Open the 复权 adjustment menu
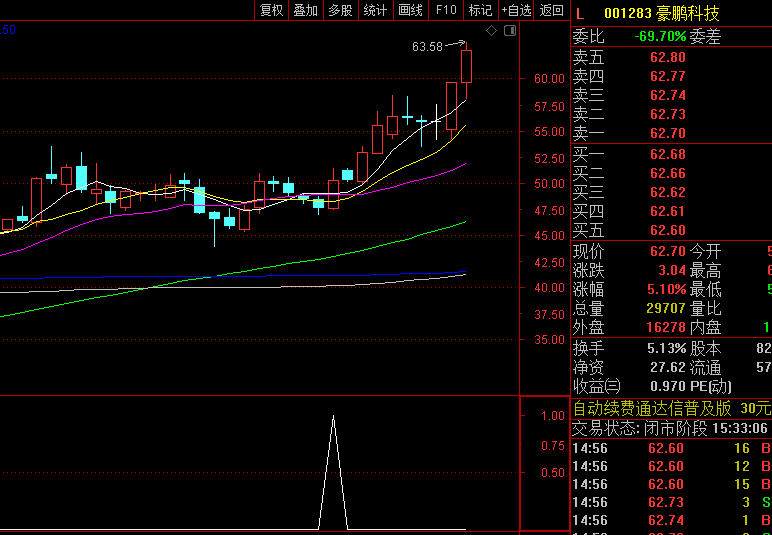The height and width of the screenshot is (535, 772). coord(271,10)
